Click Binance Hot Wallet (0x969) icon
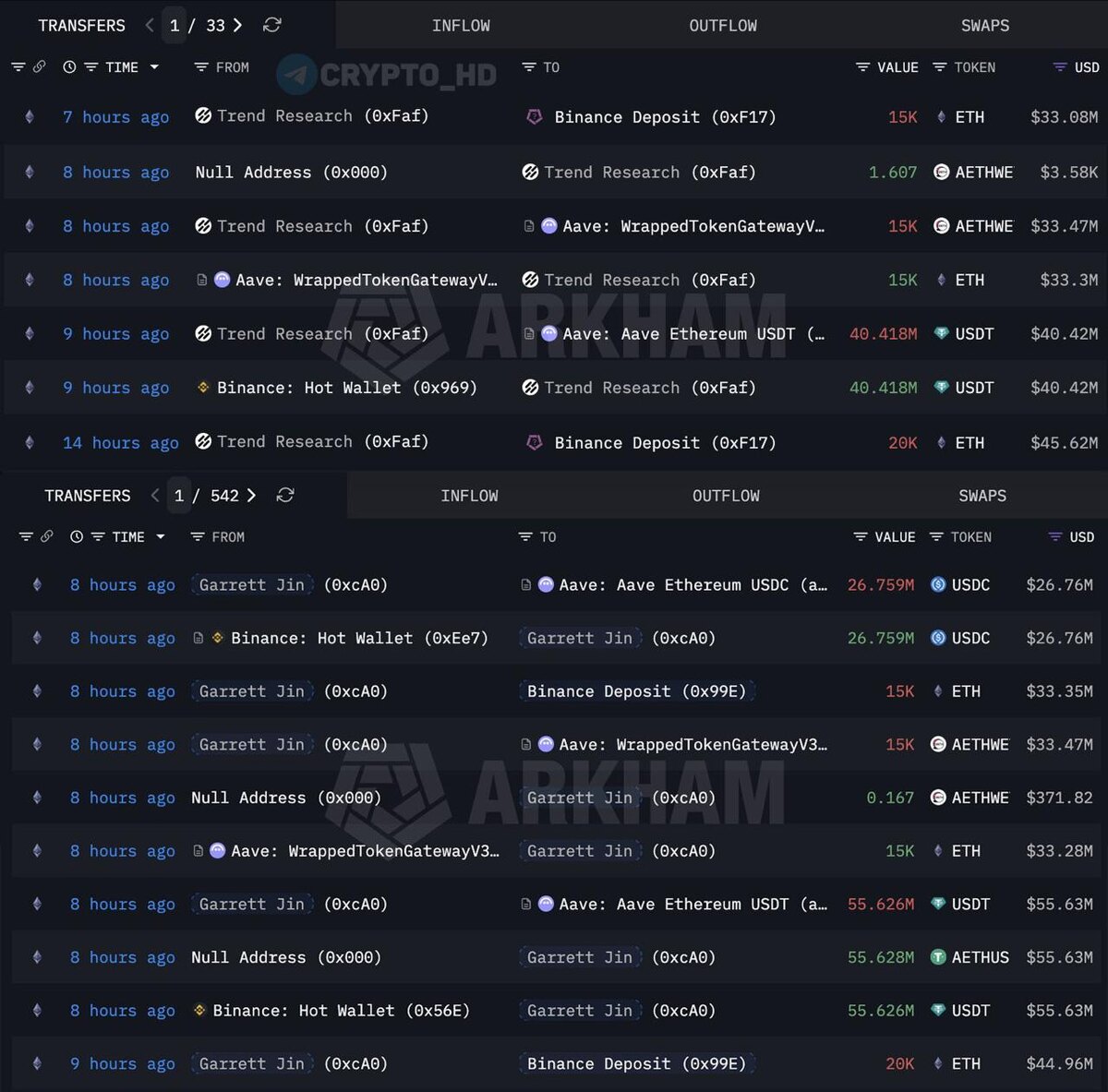1108x1092 pixels. pos(203,388)
